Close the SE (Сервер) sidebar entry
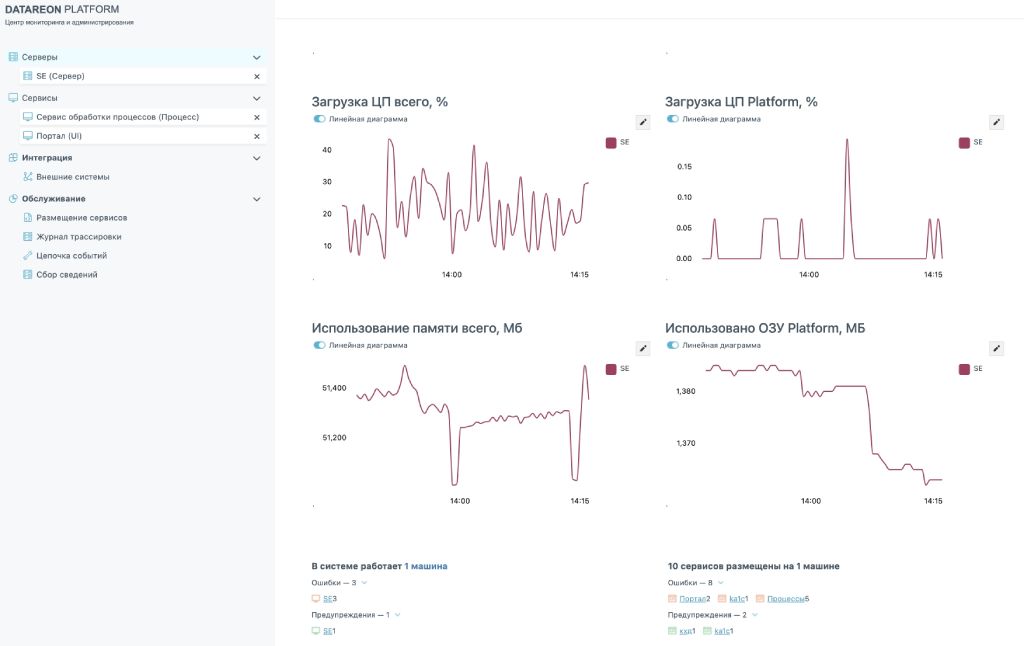This screenshot has height=646, width=1024. coord(257,76)
